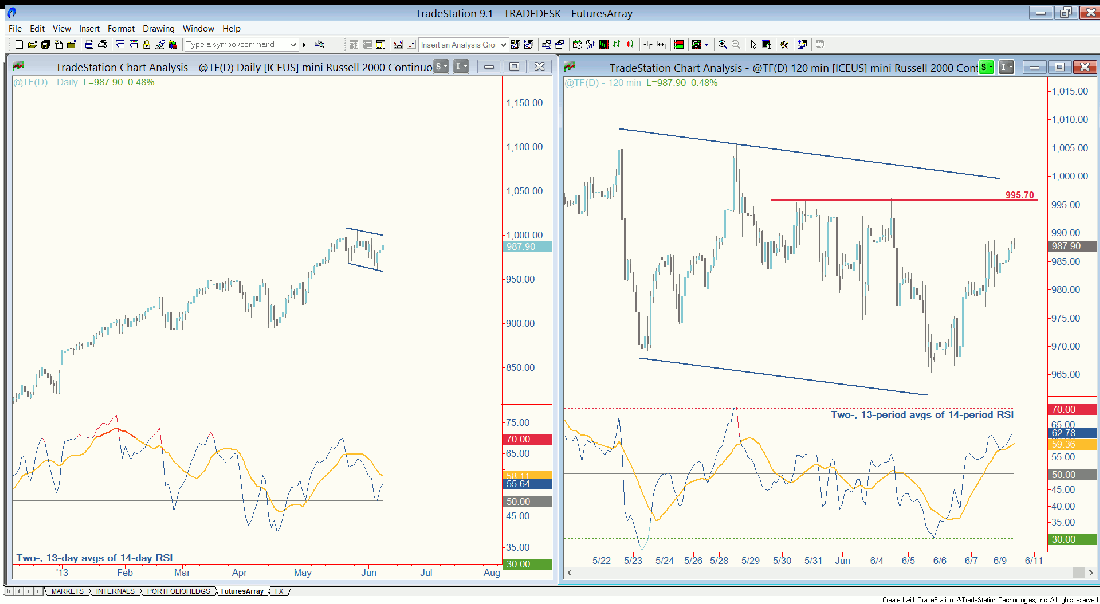Open the Format menu
Image resolution: width=1100 pixels, height=604 pixels.
pyautogui.click(x=121, y=29)
